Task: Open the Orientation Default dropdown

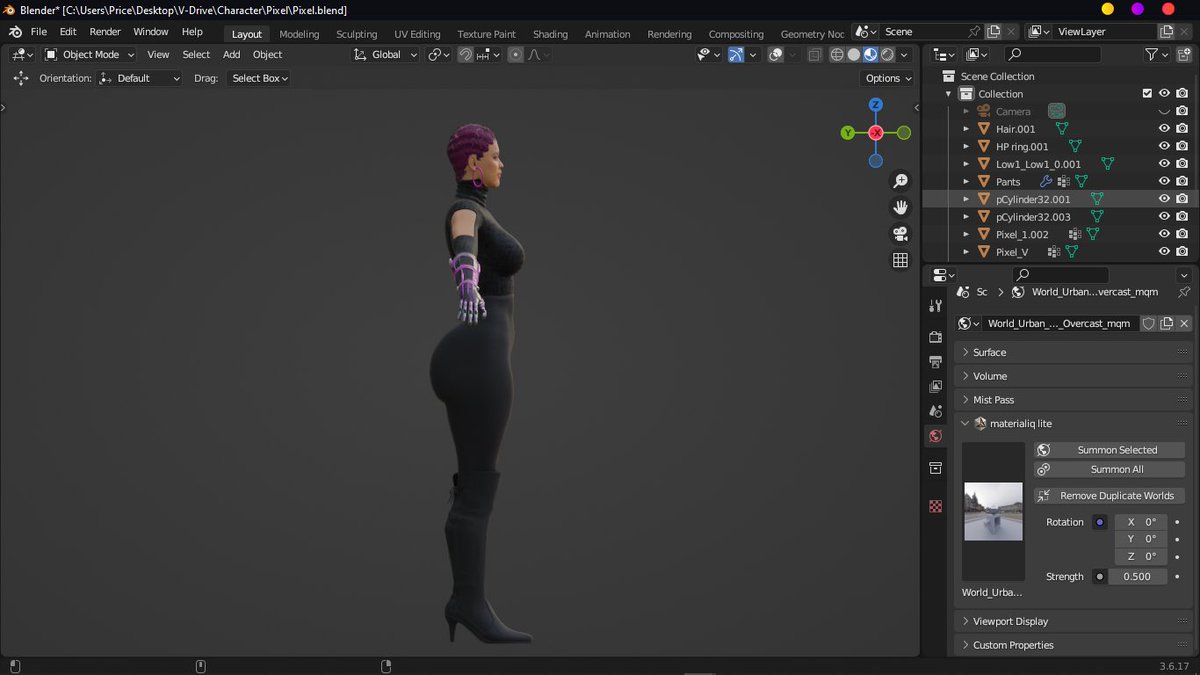Action: (140, 78)
